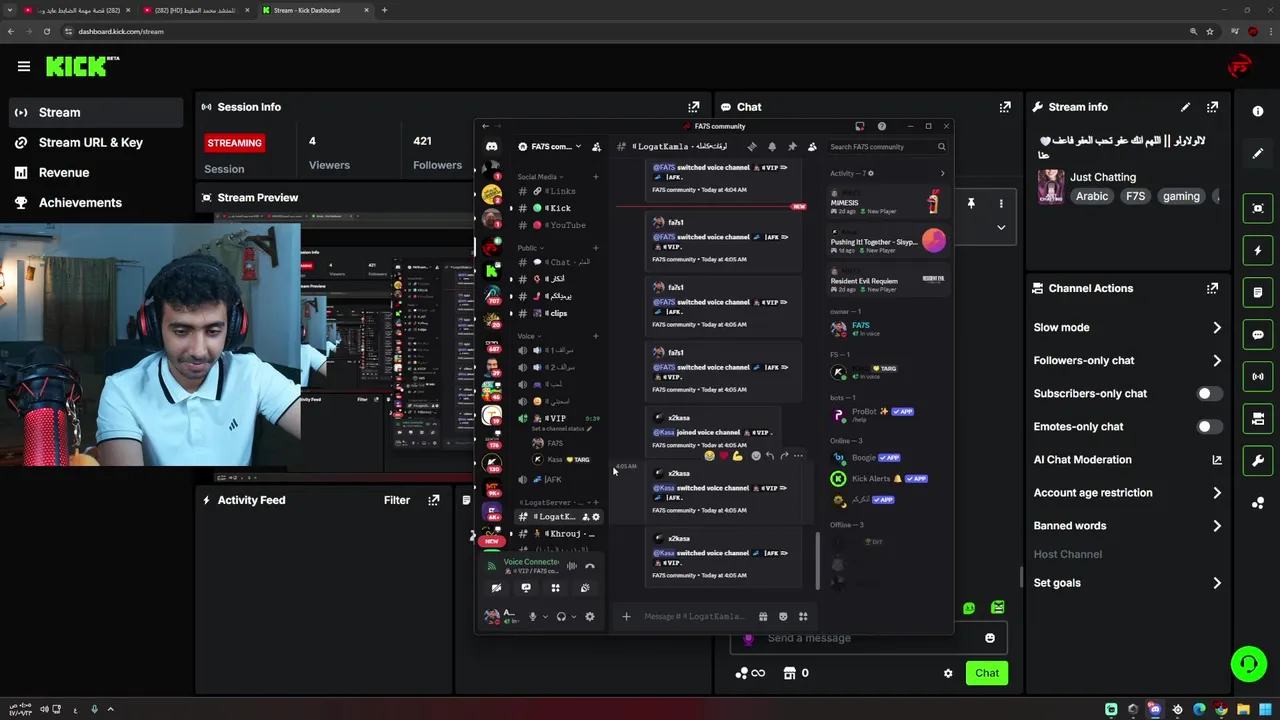This screenshot has height=720, width=1280.
Task: Go to Stream in Kick sidebar
Action: [95, 112]
